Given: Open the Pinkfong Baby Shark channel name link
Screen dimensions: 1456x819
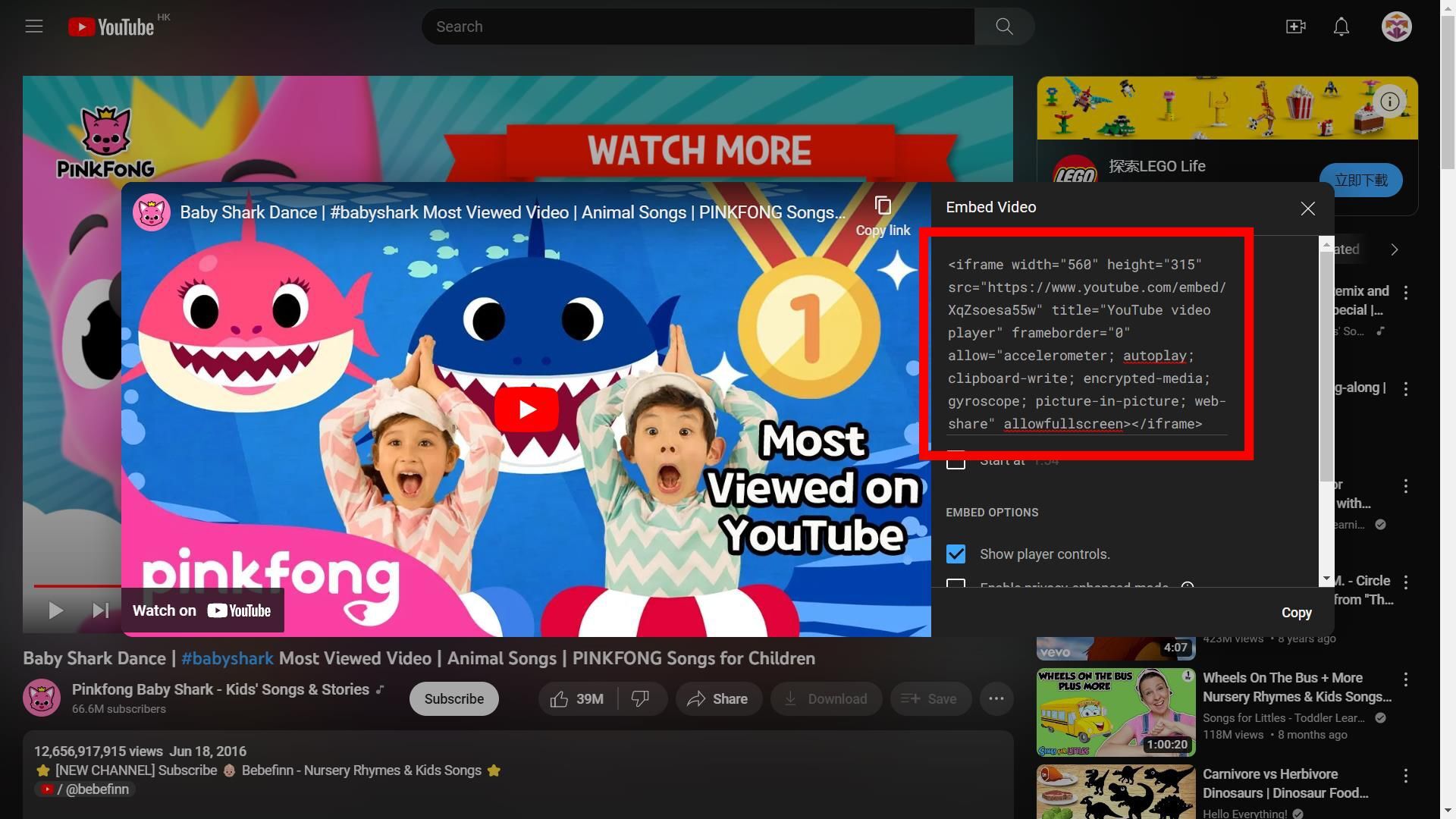Looking at the screenshot, I should [221, 689].
